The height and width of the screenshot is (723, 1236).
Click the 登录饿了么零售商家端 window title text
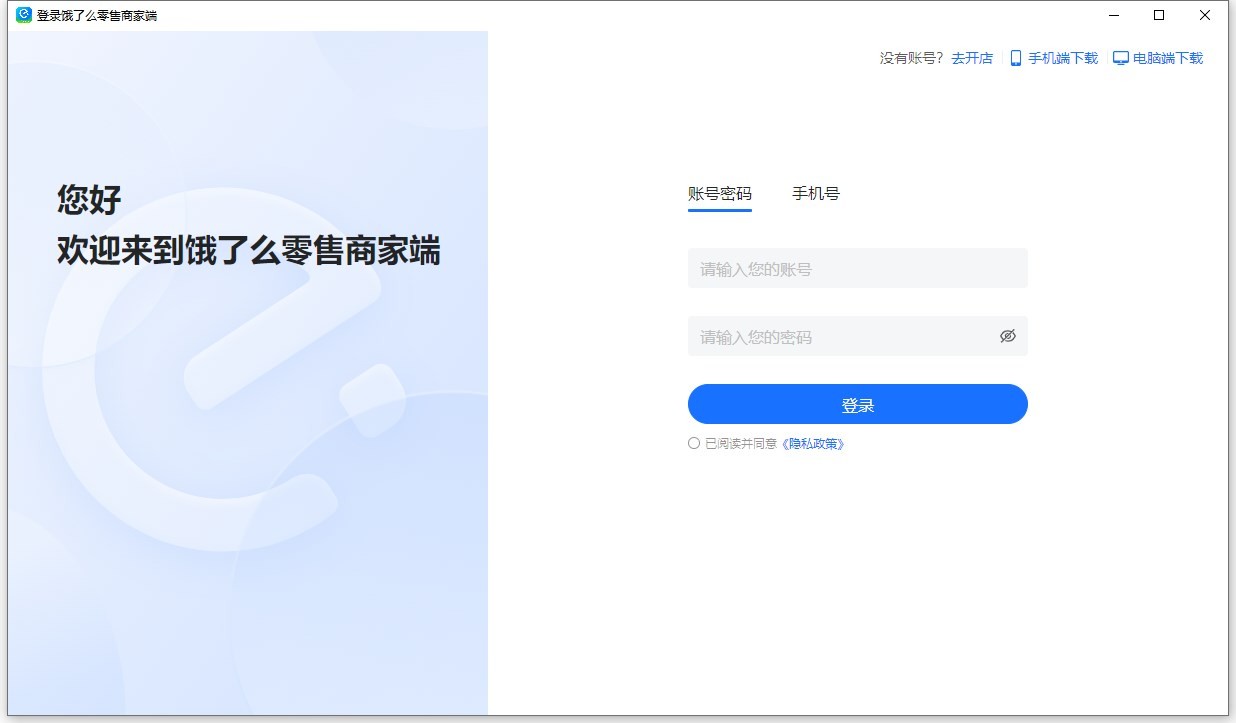coord(97,15)
